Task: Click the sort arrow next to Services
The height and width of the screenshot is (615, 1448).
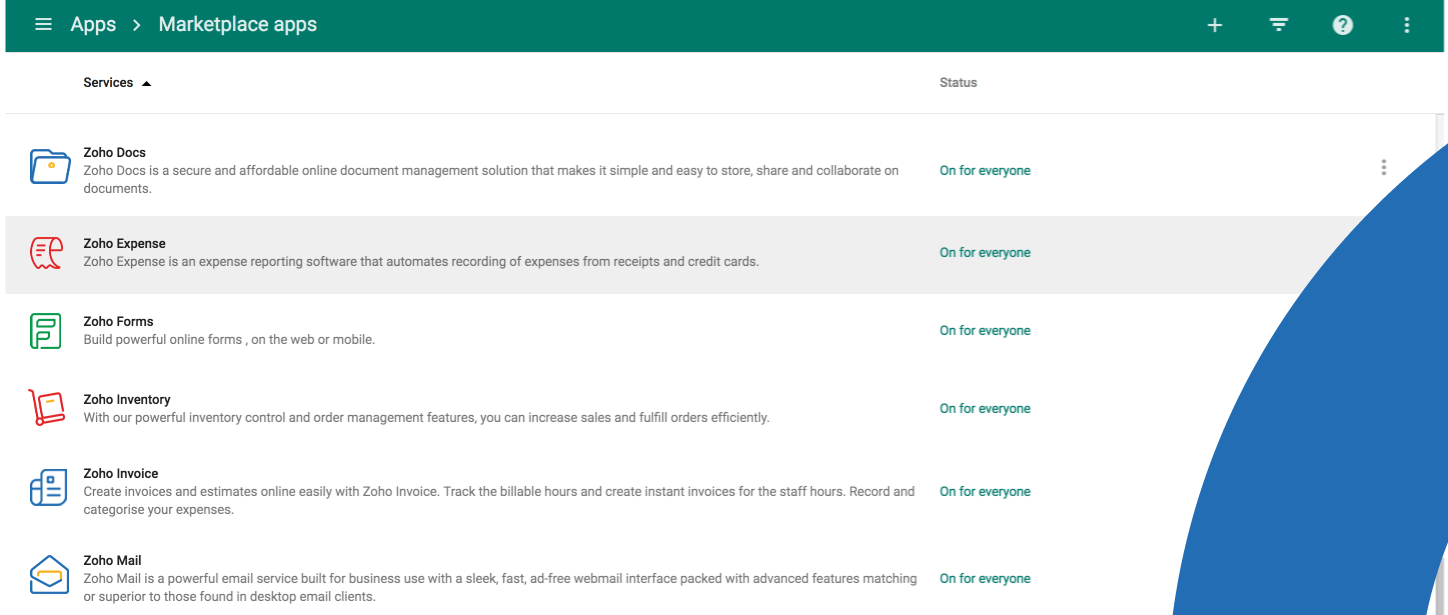Action: 146,83
